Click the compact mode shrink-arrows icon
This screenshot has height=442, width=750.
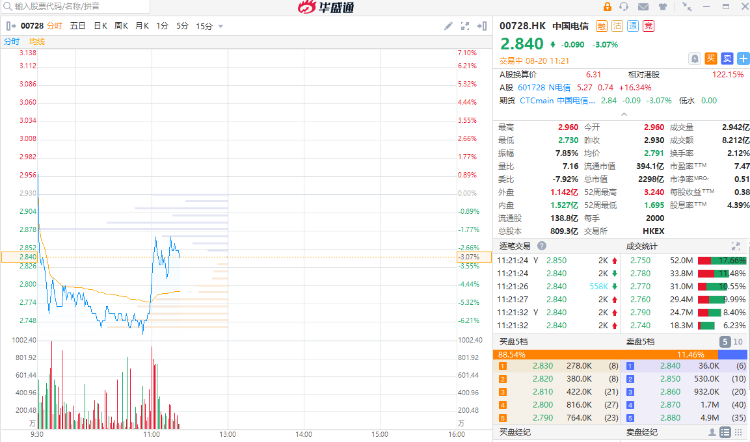(687, 7)
